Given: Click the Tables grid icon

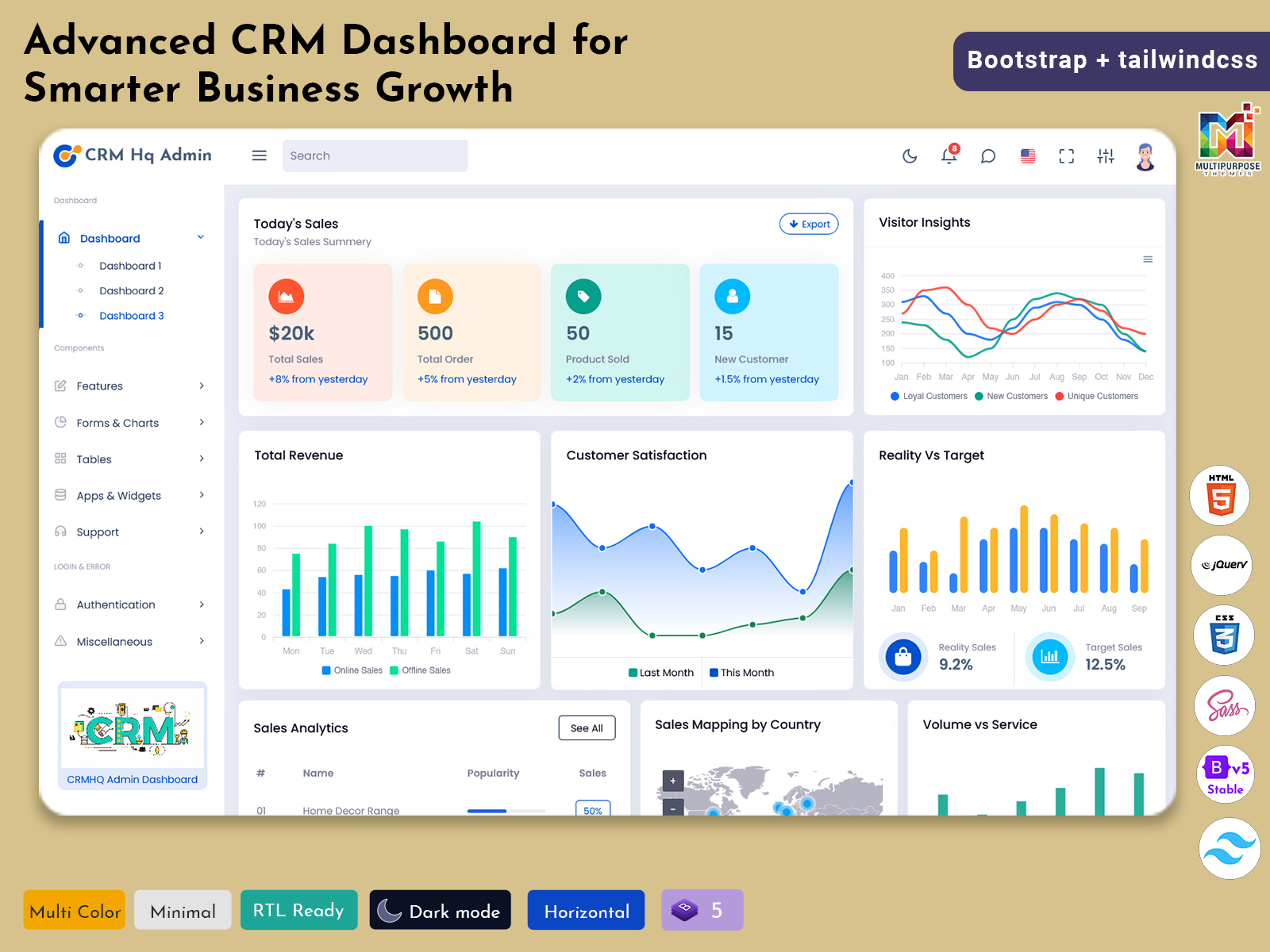Looking at the screenshot, I should point(60,459).
